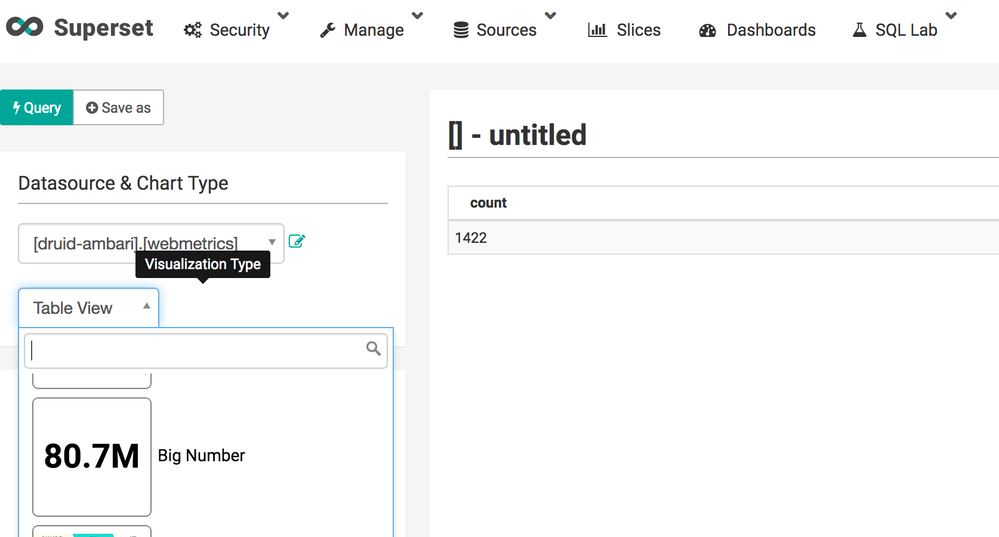Viewport: 999px width, 537px height.
Task: Focus the visualization type search field
Action: [195, 350]
